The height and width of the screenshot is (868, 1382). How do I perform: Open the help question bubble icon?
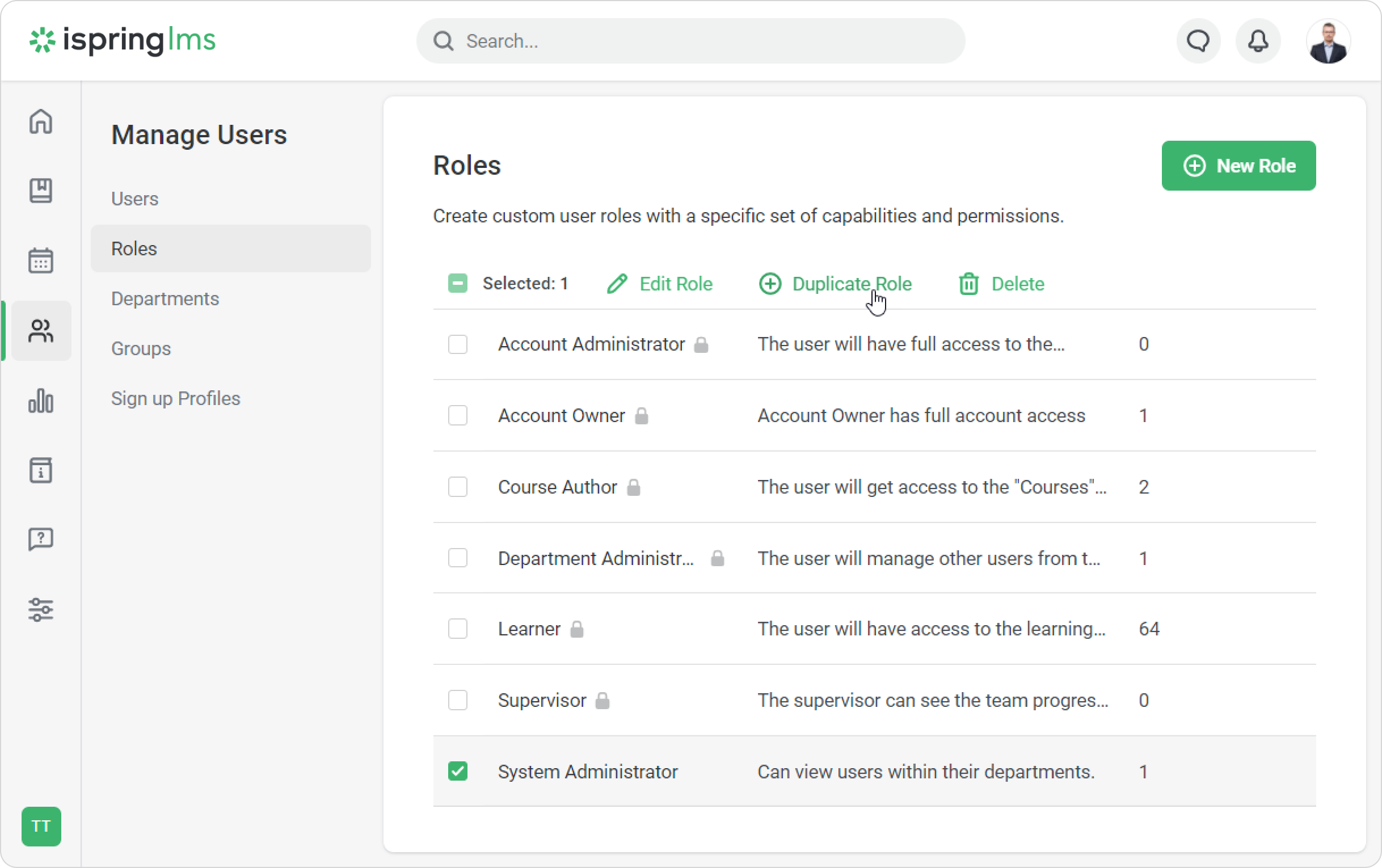(x=41, y=540)
